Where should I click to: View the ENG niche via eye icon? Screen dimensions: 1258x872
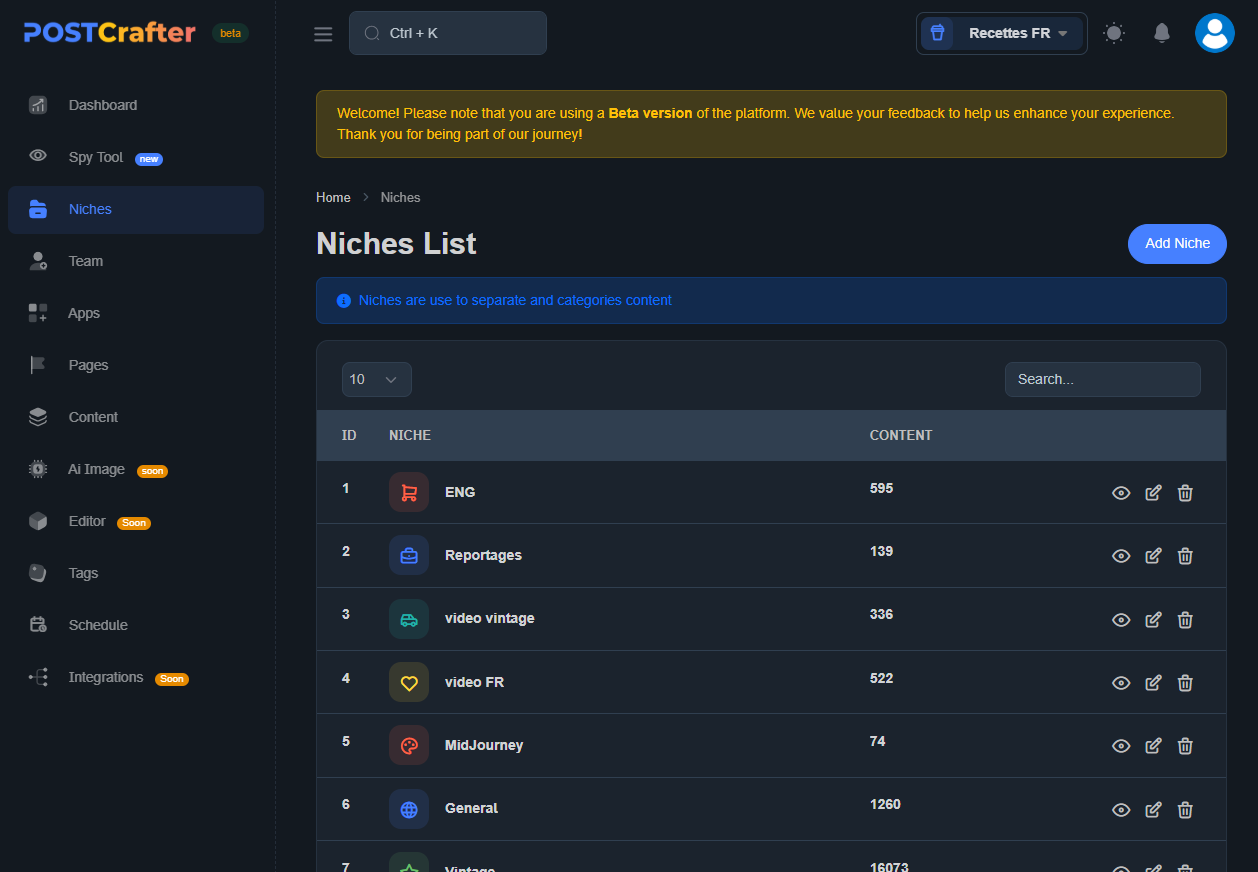[x=1121, y=493]
